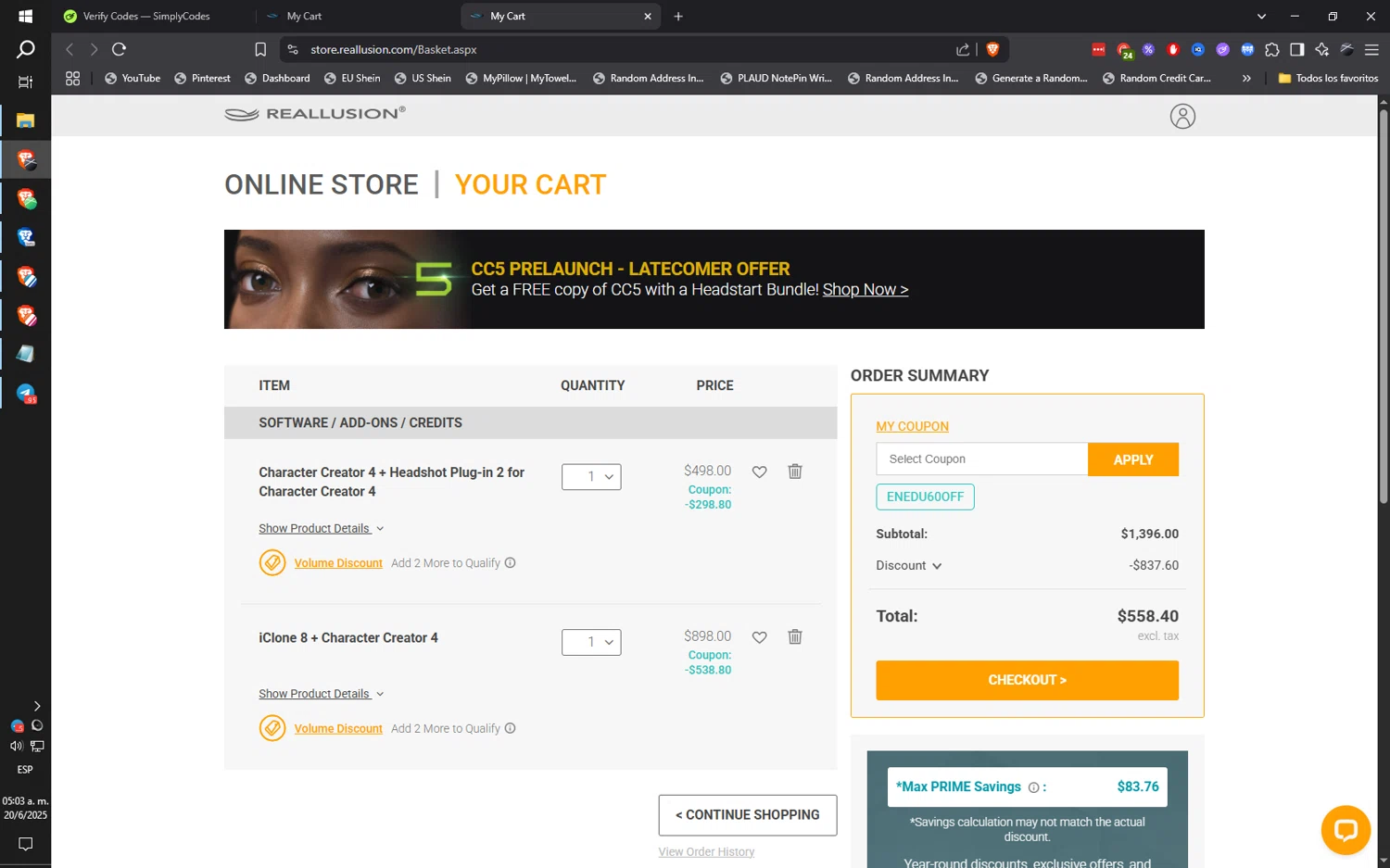1390x868 pixels.
Task: Remove iClone 8 + Character Creator 4 trash icon
Action: tap(795, 636)
